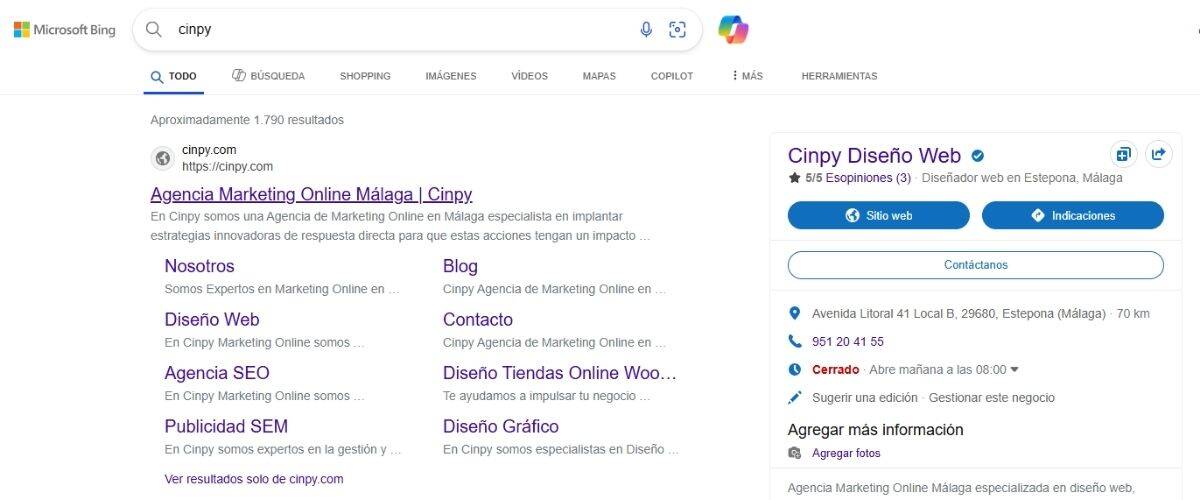Viewport: 1200px width, 500px height.
Task: Click the globe favicon beside cinpy.com
Action: pos(163,158)
